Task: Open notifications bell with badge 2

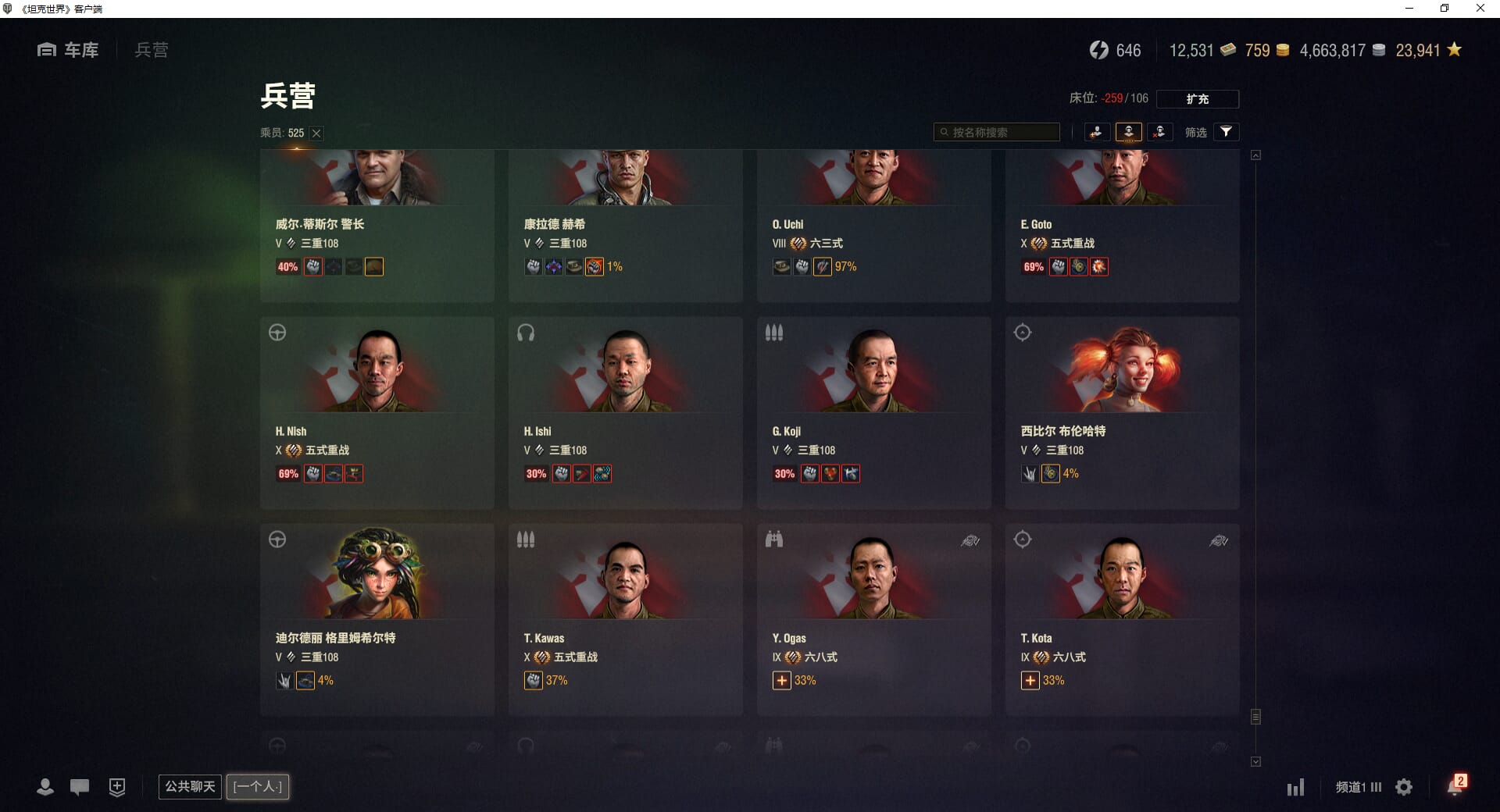Action: 1455,785
